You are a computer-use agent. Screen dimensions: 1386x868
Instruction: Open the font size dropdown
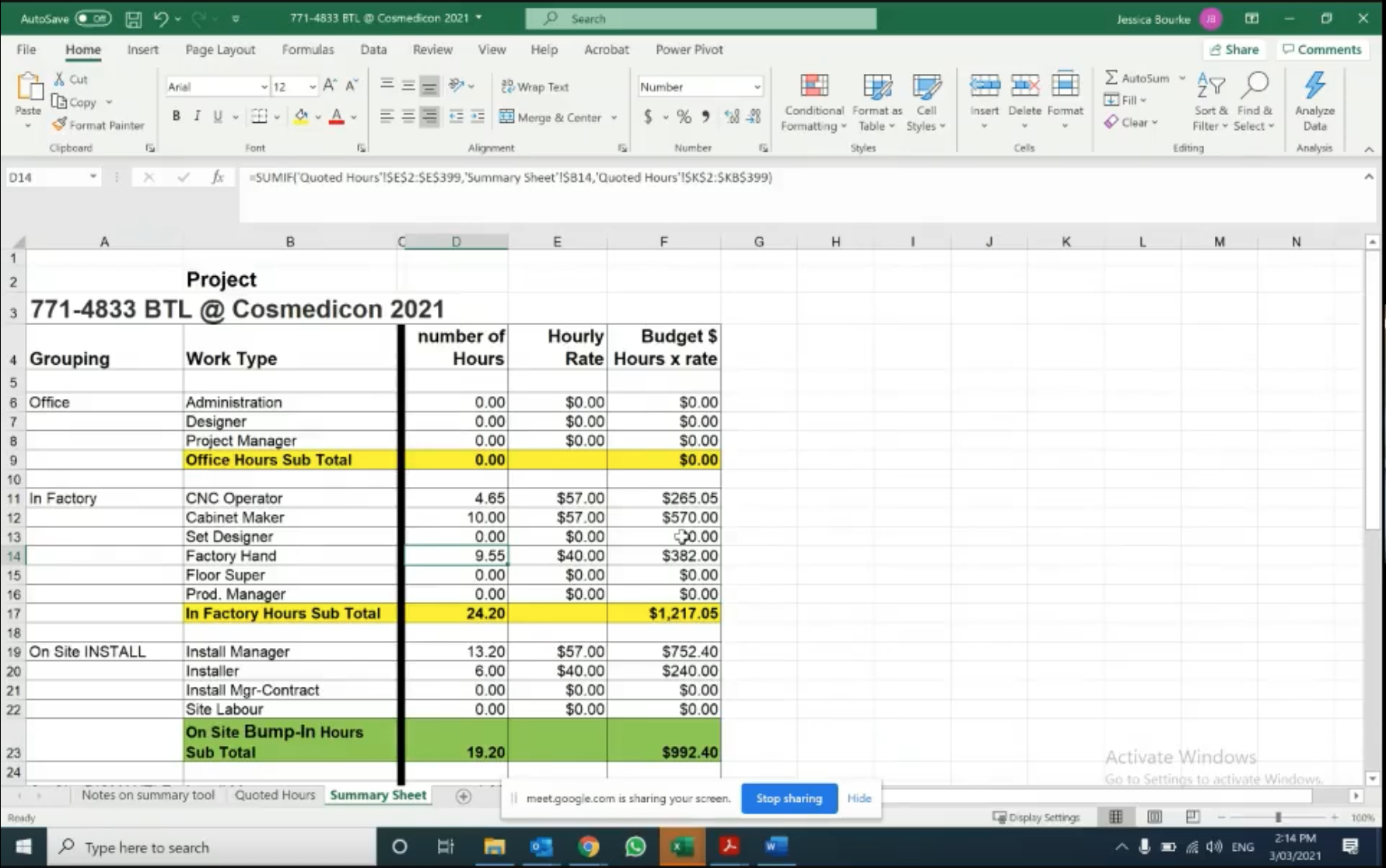(312, 86)
